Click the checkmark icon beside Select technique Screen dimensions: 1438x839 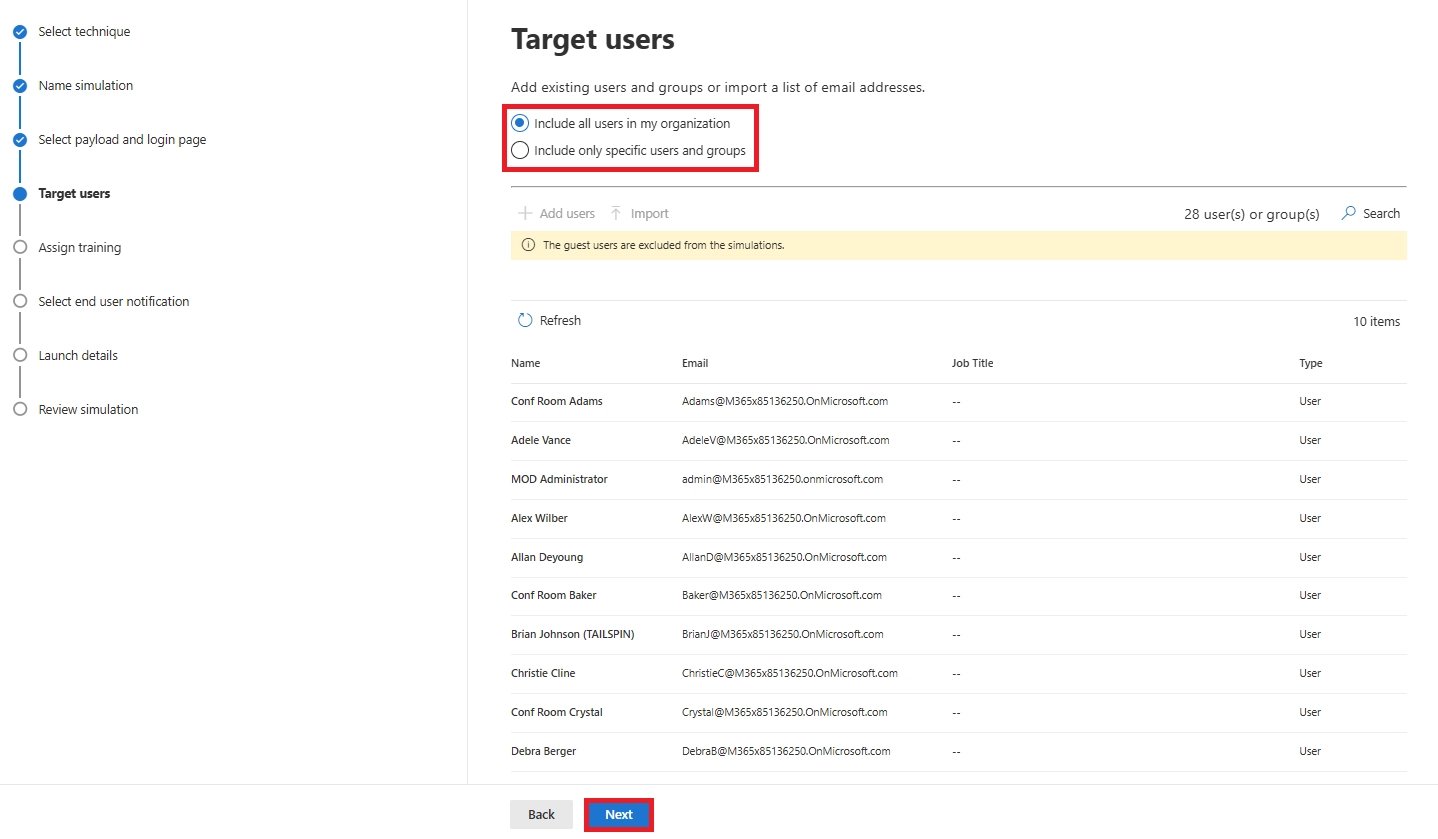tap(20, 31)
